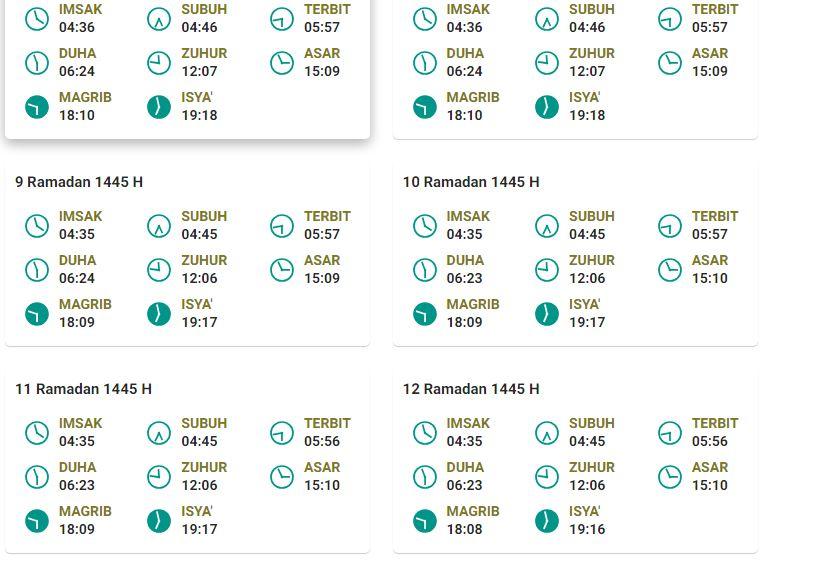The width and height of the screenshot is (838, 561).
Task: Click the Duha icon in the 12 Ramadan card
Action: [425, 477]
